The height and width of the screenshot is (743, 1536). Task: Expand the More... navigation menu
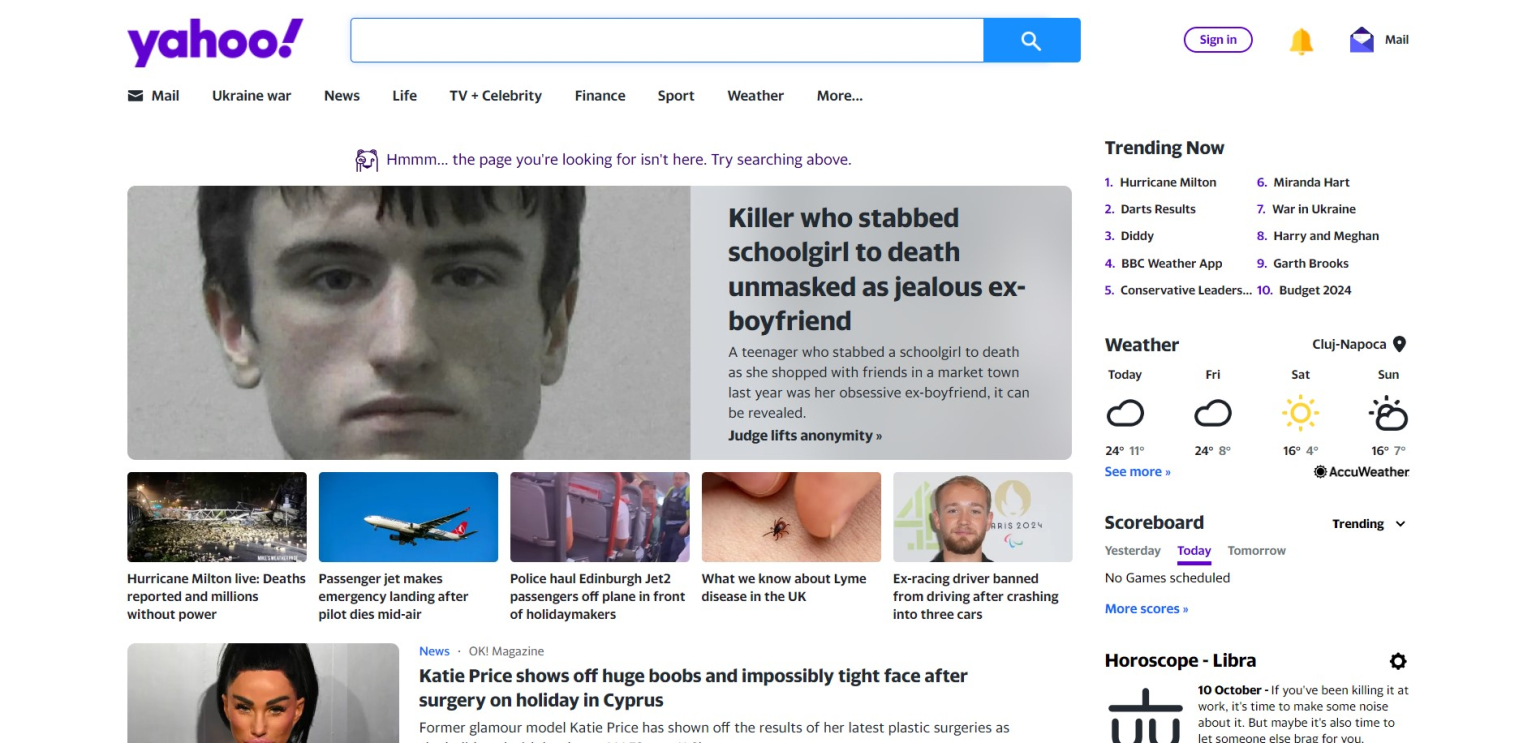[x=839, y=96]
